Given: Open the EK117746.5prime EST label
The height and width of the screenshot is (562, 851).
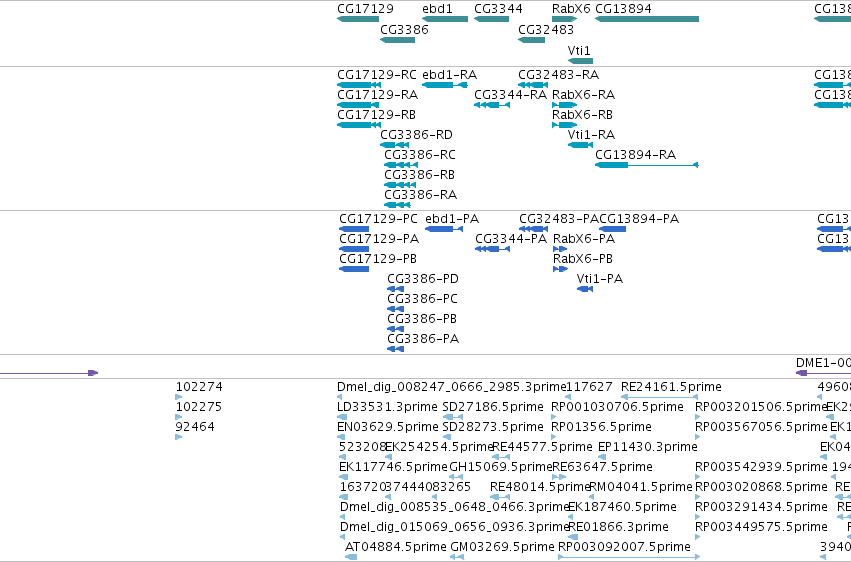Looking at the screenshot, I should (393, 468).
